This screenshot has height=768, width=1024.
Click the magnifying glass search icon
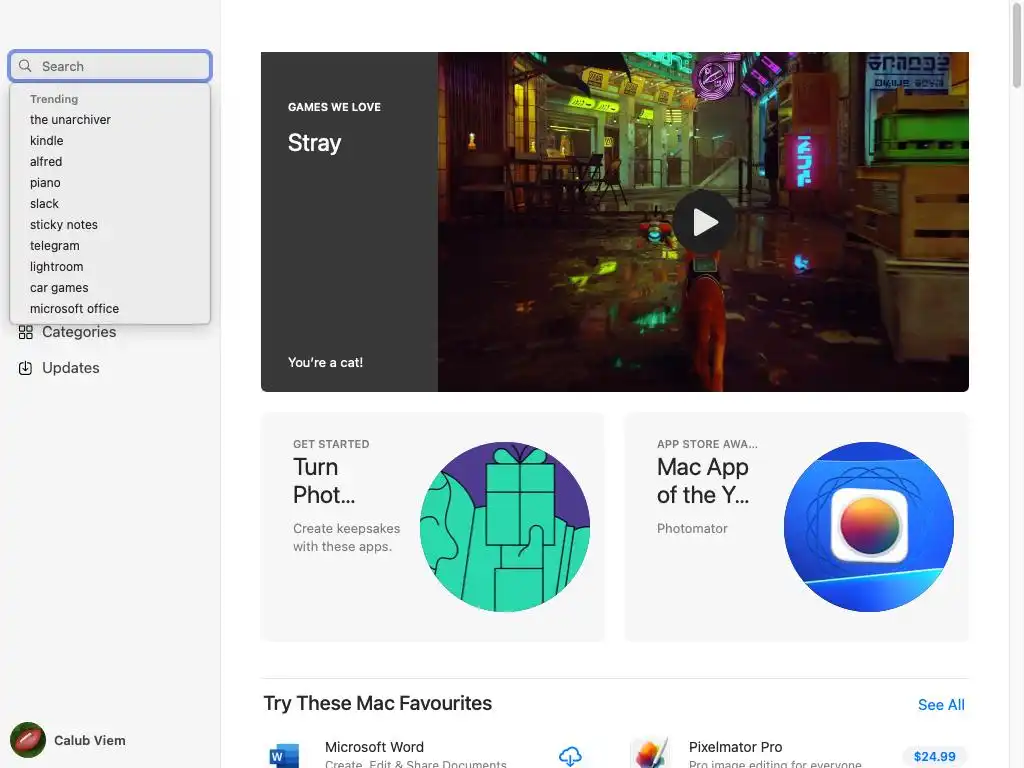click(x=25, y=66)
